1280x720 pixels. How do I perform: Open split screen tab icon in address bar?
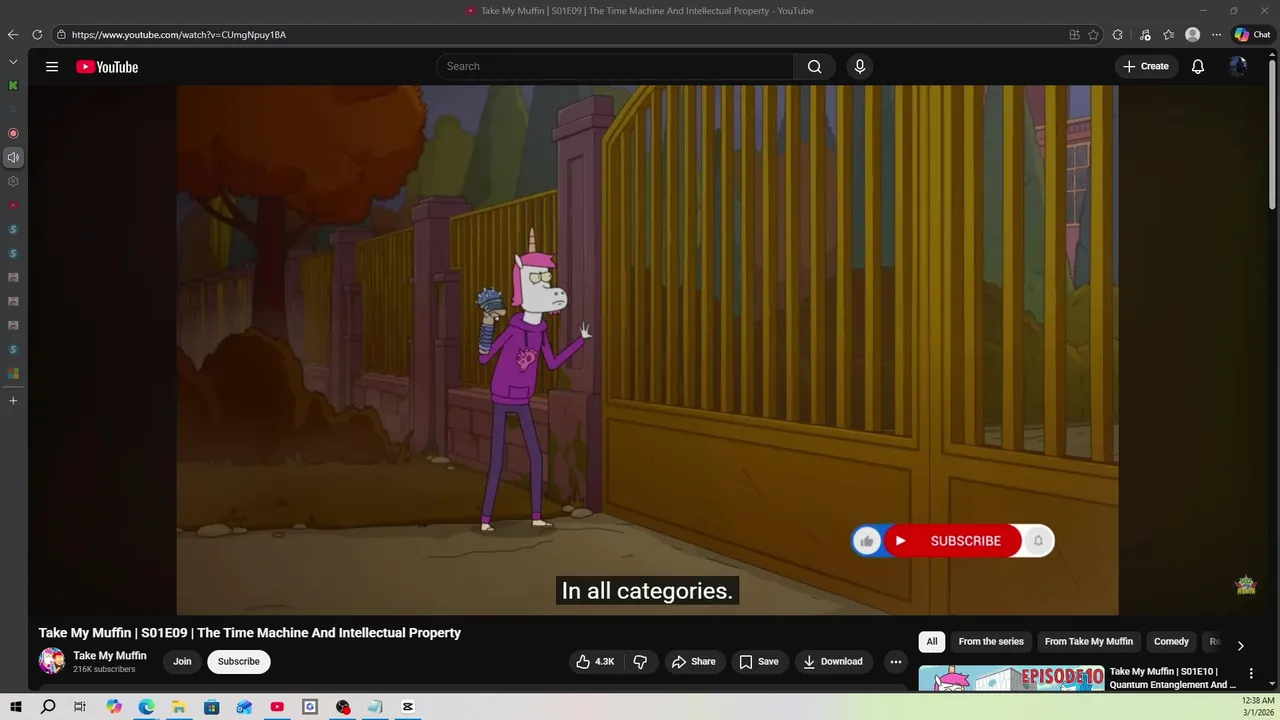(x=1074, y=35)
